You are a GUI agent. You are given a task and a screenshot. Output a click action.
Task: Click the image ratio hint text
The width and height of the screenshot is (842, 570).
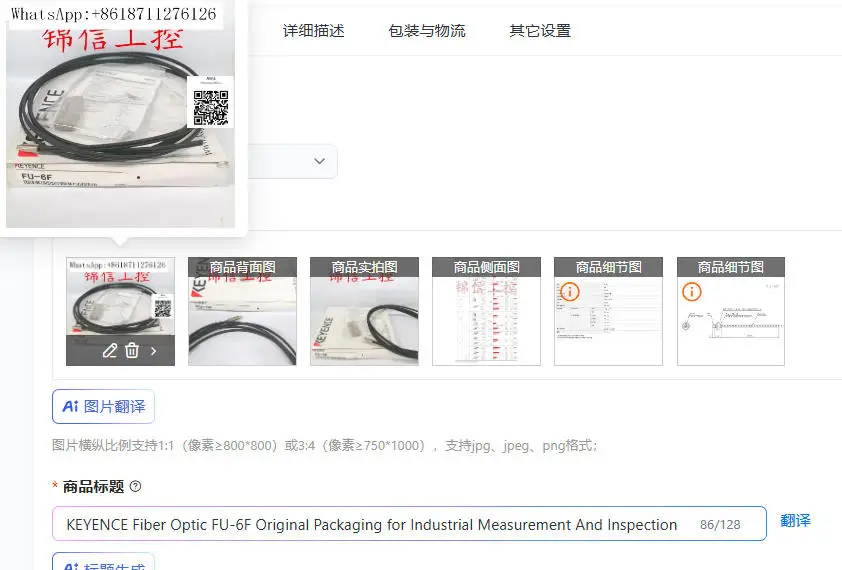[324, 445]
